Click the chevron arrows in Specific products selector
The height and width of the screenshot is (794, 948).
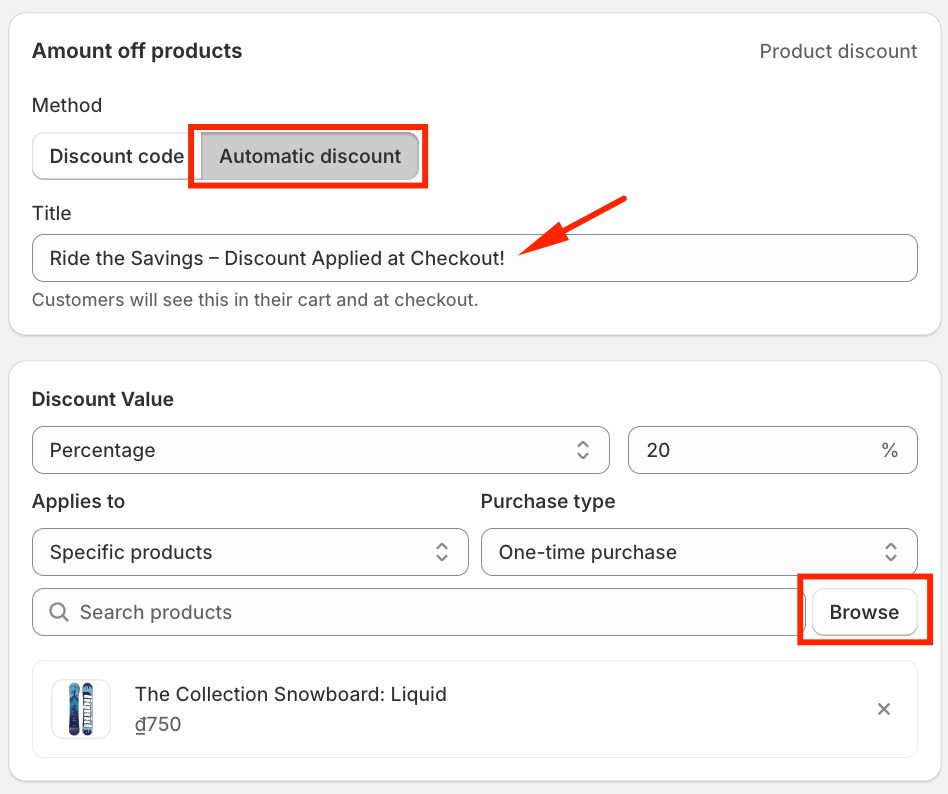point(441,552)
